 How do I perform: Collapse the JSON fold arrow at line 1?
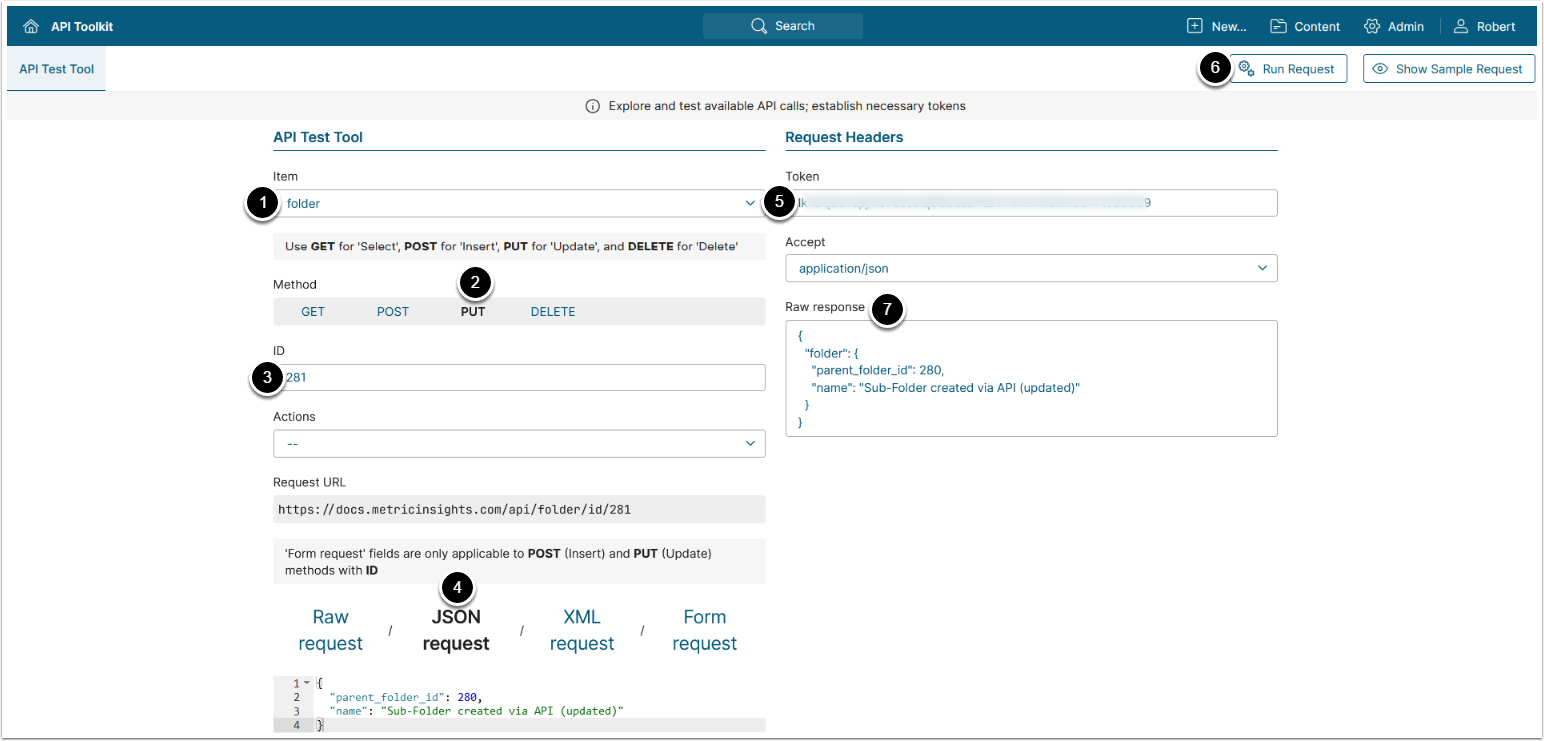305,683
